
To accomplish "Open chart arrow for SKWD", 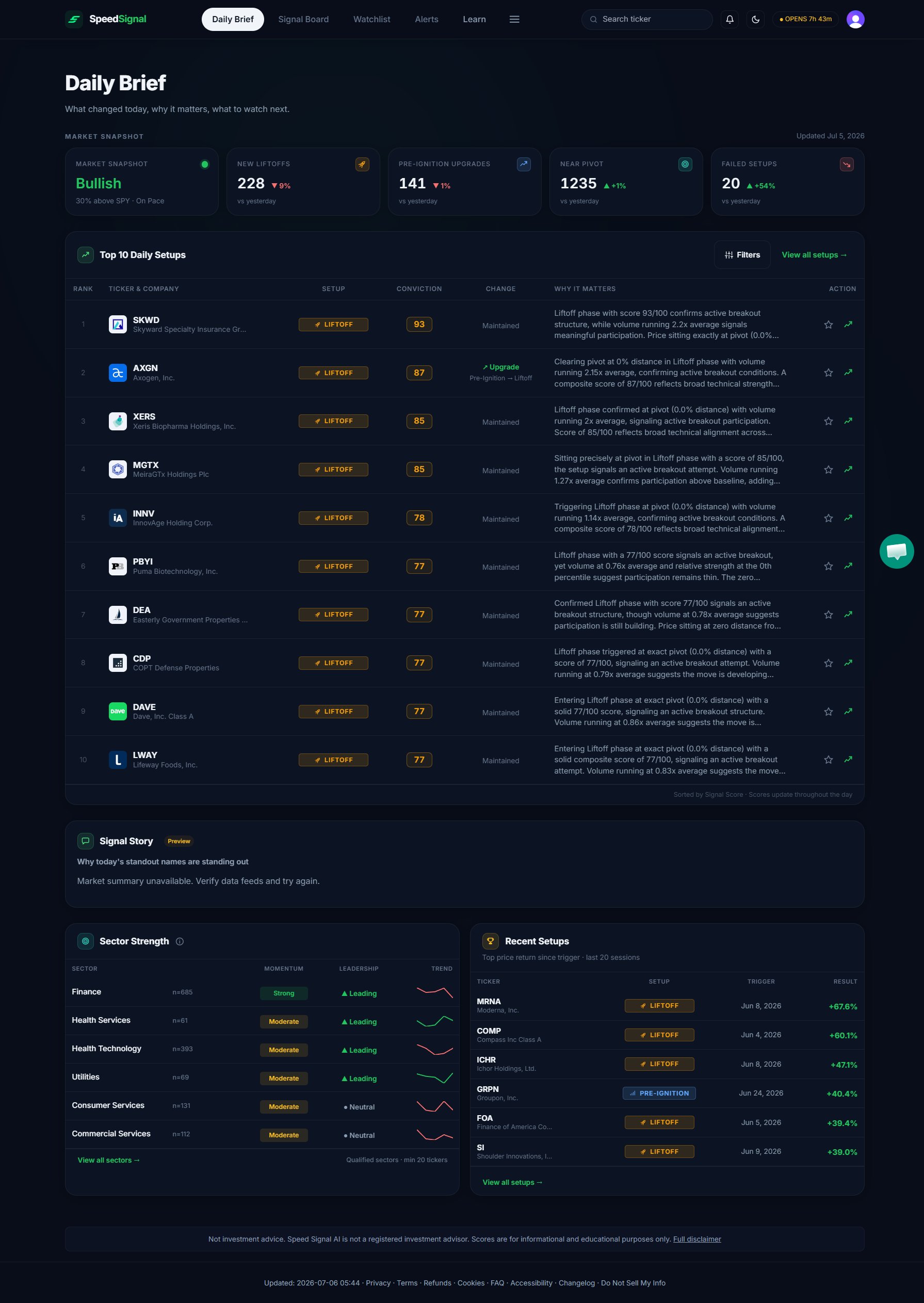I will [x=848, y=324].
